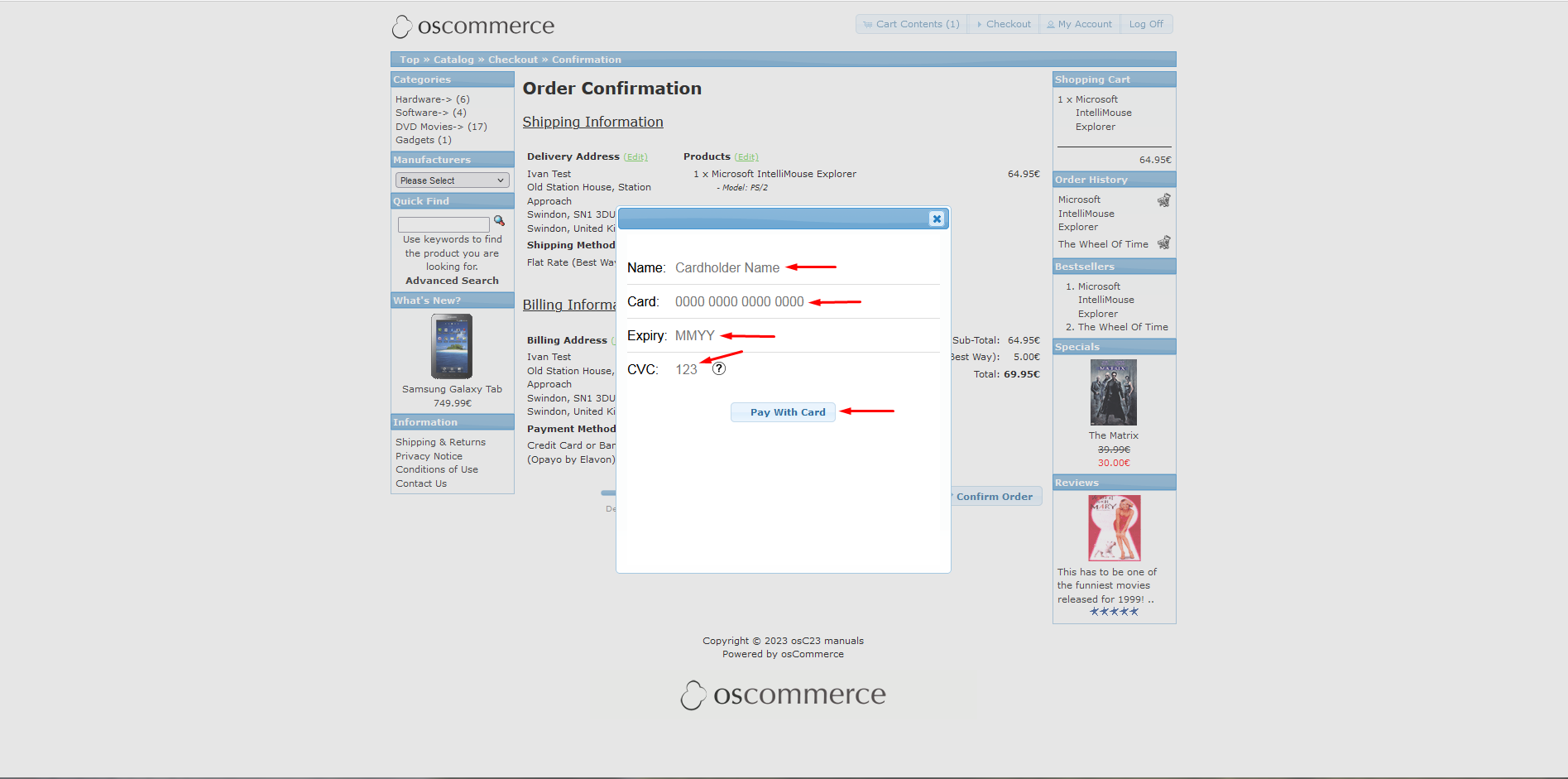Click the buy-now cart icon beside The Wheel Of Time

(1163, 243)
